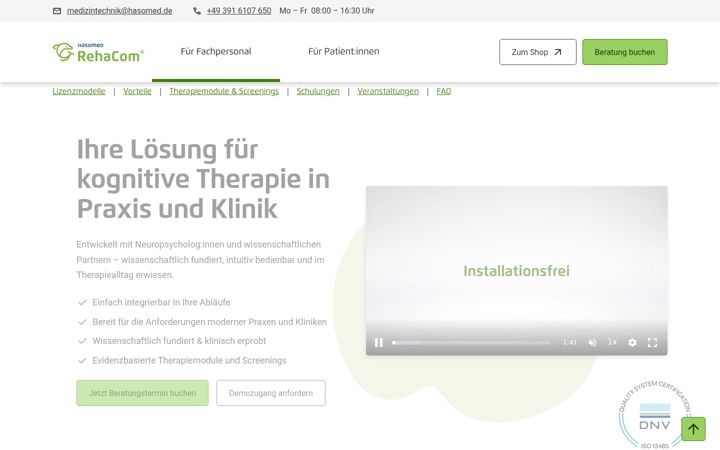Click the phone handset icon
The height and width of the screenshot is (450, 720).
197,11
